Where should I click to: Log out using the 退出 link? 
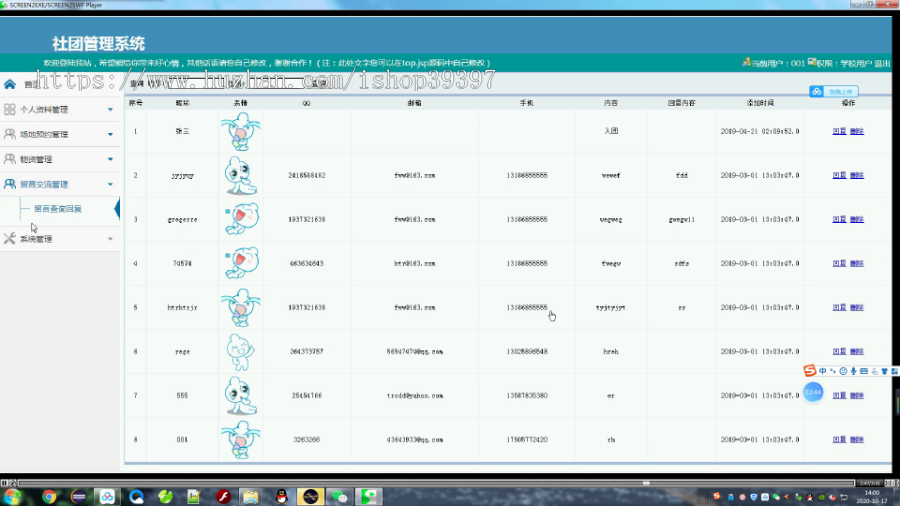882,63
